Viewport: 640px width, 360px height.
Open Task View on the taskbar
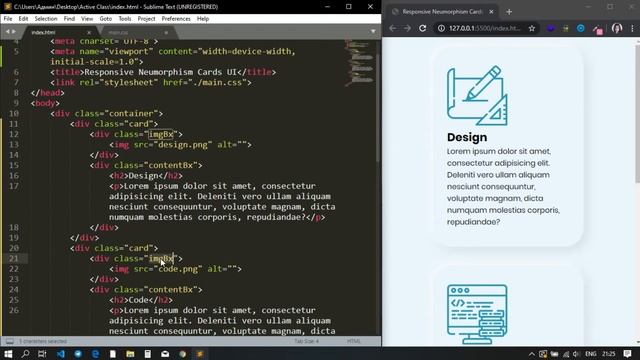42,354
